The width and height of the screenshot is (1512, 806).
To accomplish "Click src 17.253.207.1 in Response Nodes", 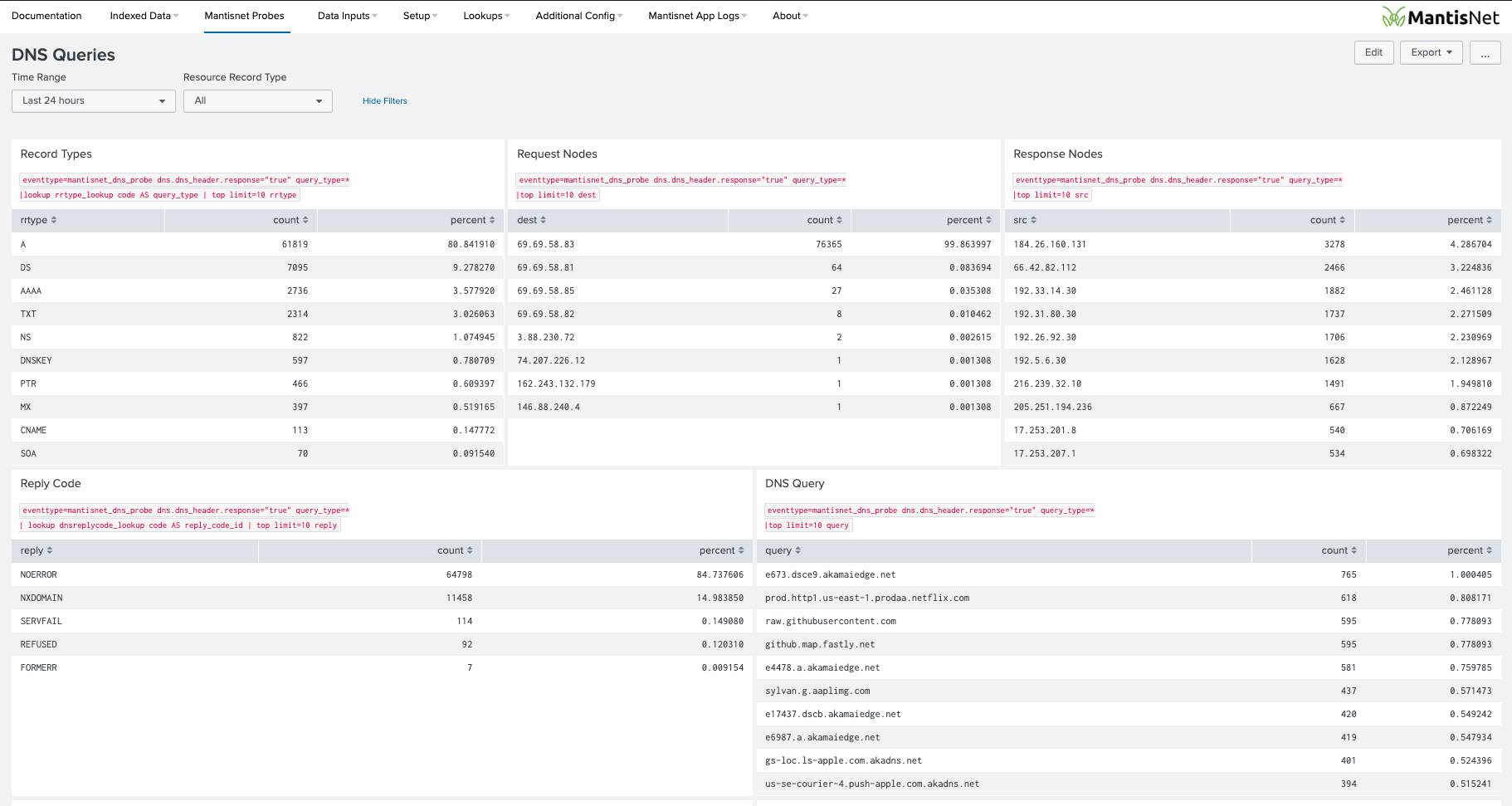I will pos(1045,453).
